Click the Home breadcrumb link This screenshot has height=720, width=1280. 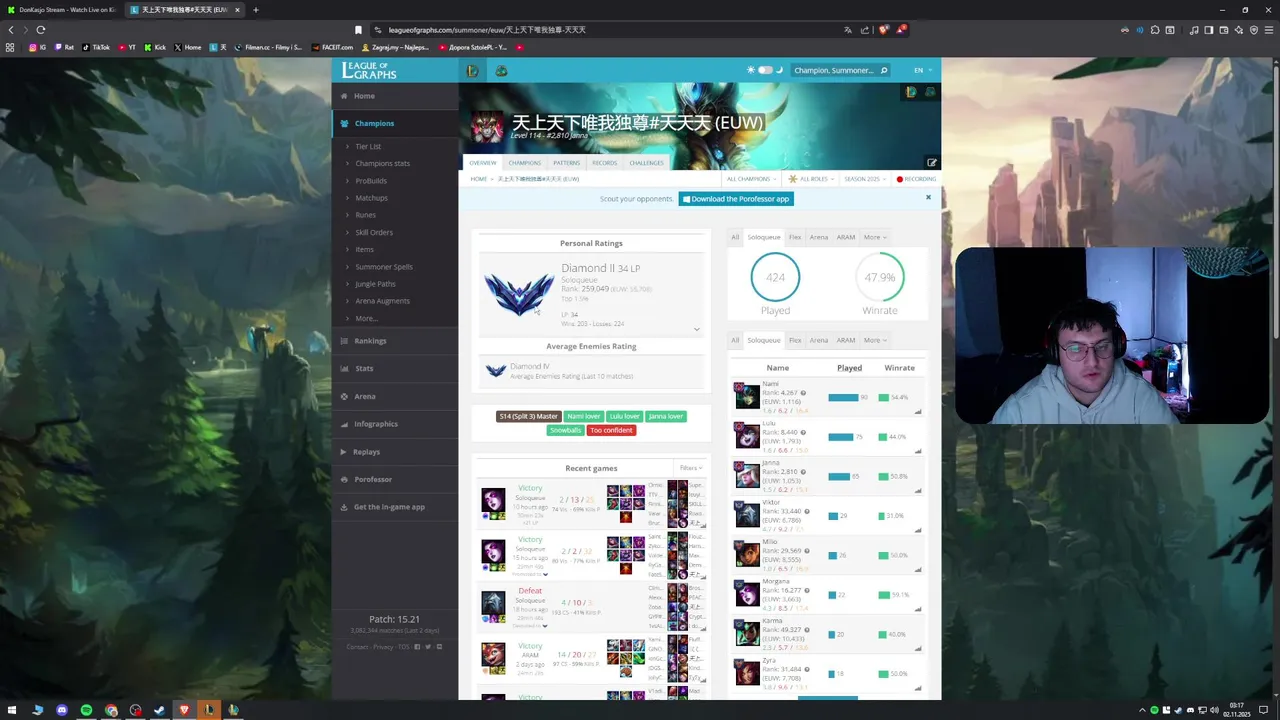pos(478,179)
